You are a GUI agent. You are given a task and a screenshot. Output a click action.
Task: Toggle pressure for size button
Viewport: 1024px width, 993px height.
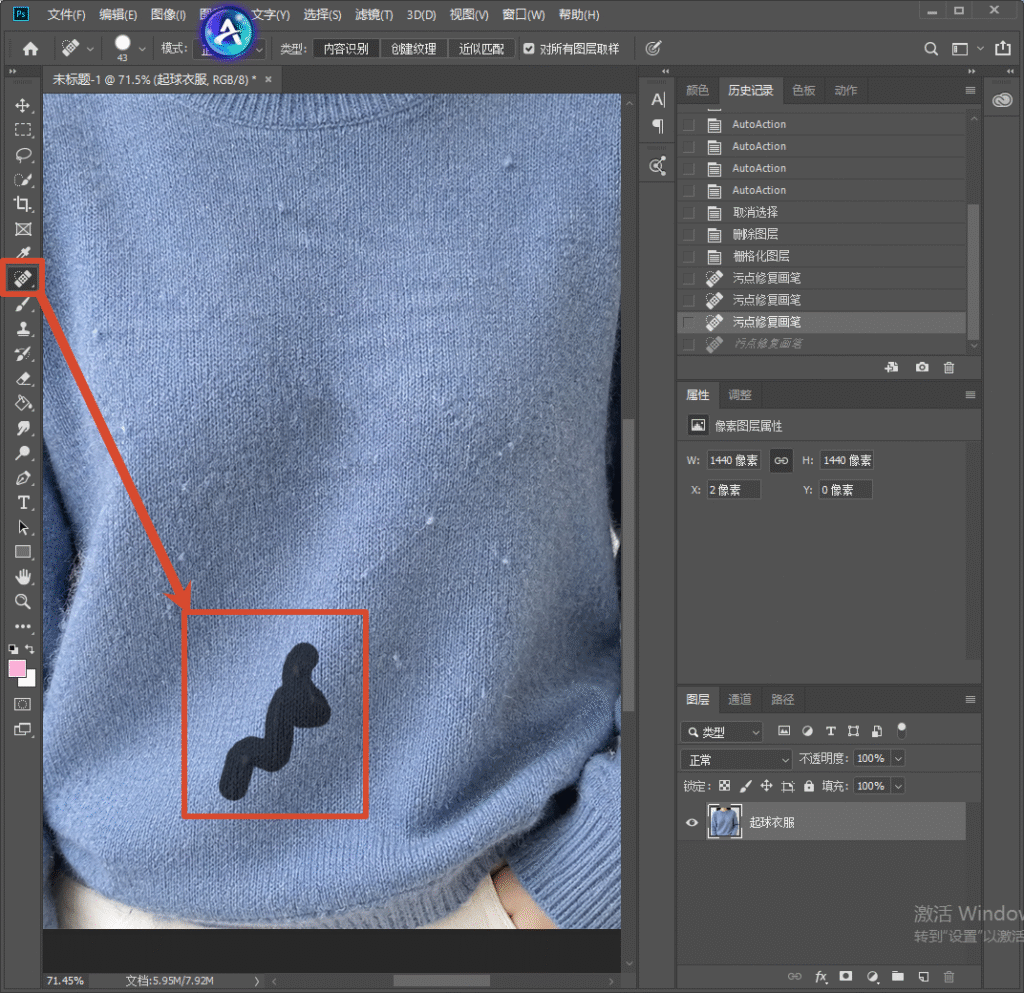(653, 48)
